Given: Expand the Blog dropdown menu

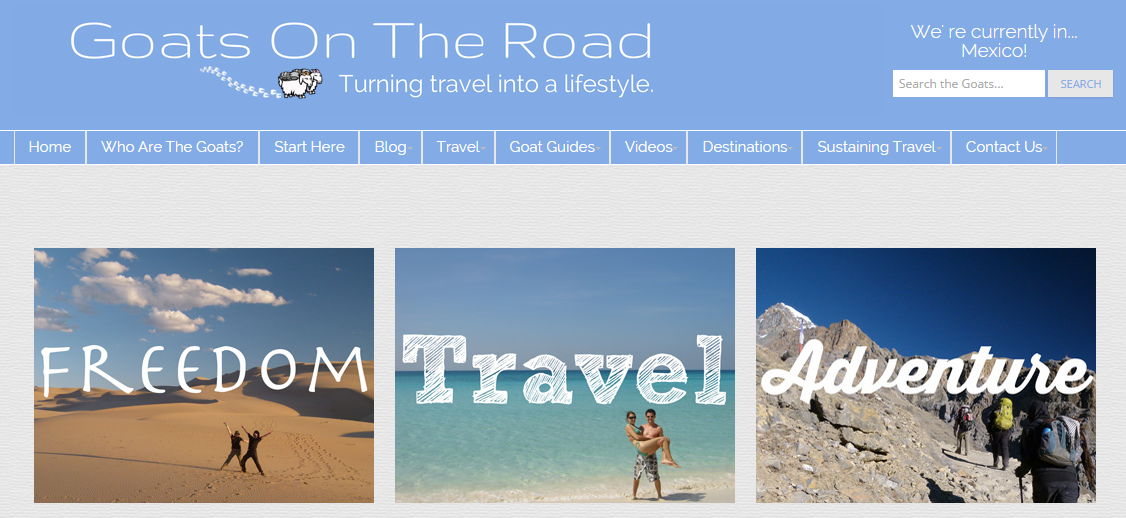Looking at the screenshot, I should [x=391, y=147].
